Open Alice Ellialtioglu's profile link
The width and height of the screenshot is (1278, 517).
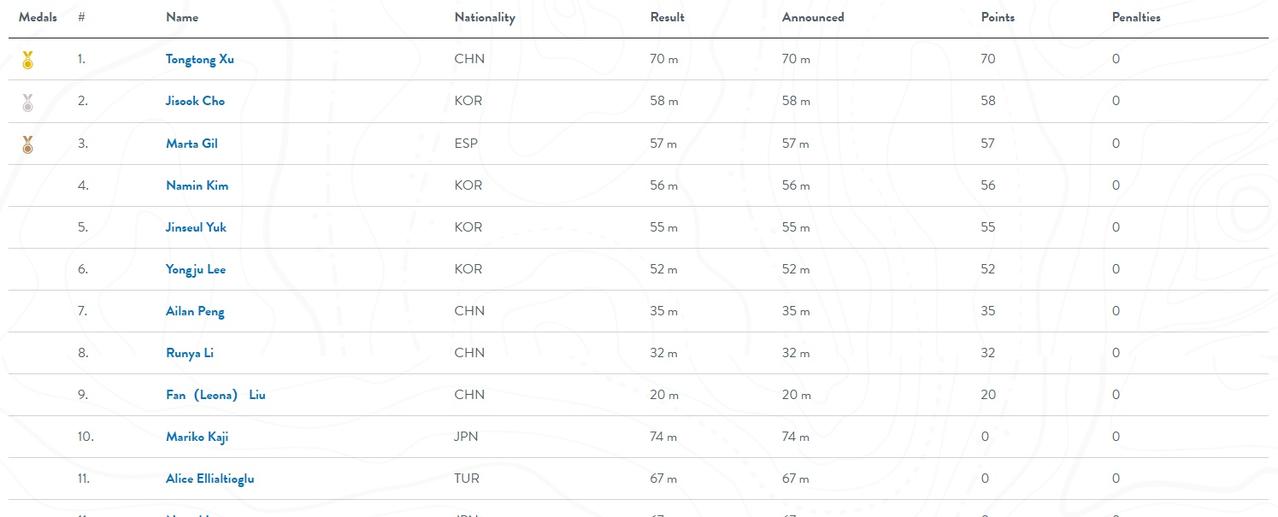210,479
